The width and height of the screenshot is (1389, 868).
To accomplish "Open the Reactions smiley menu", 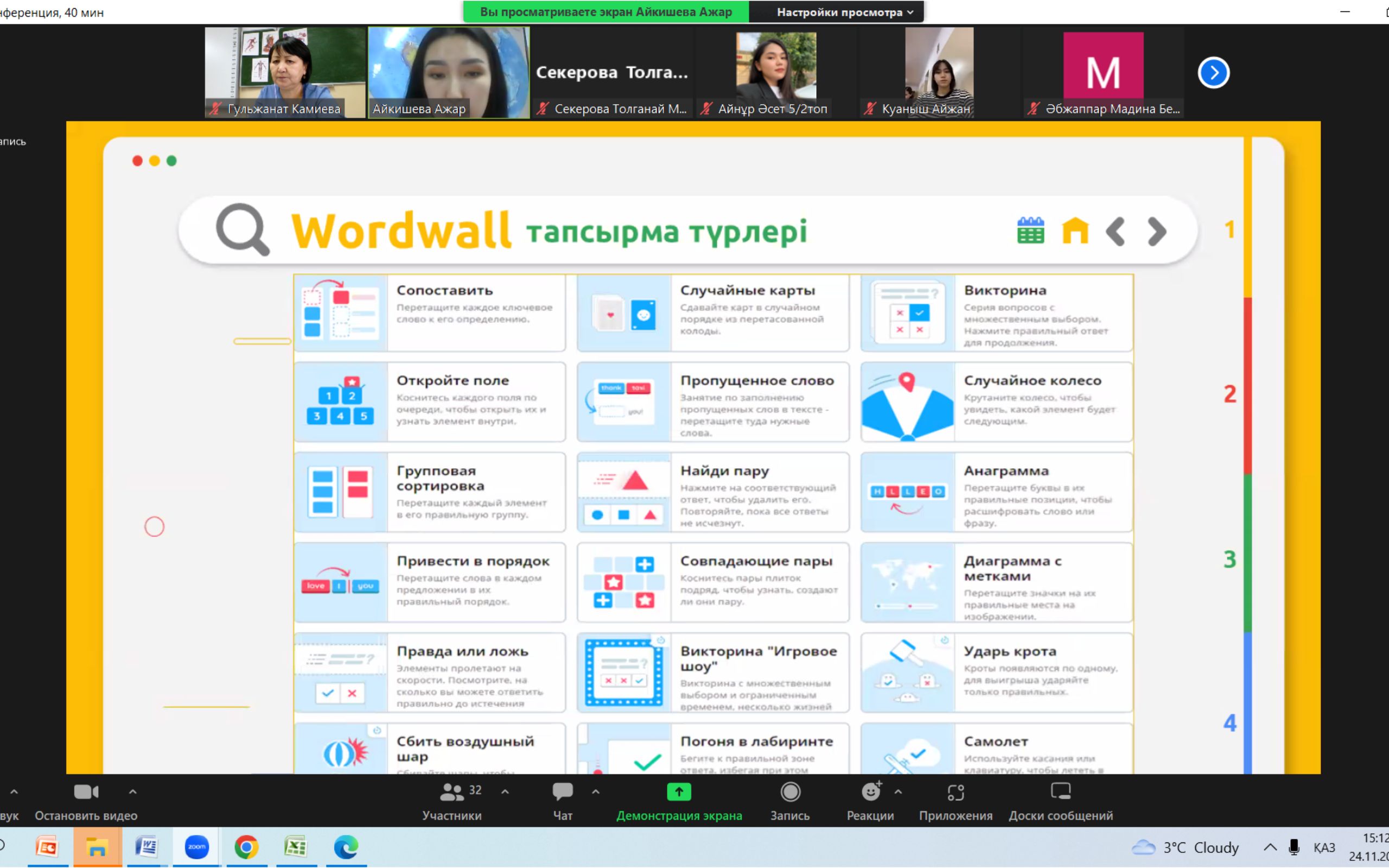I will [870, 792].
